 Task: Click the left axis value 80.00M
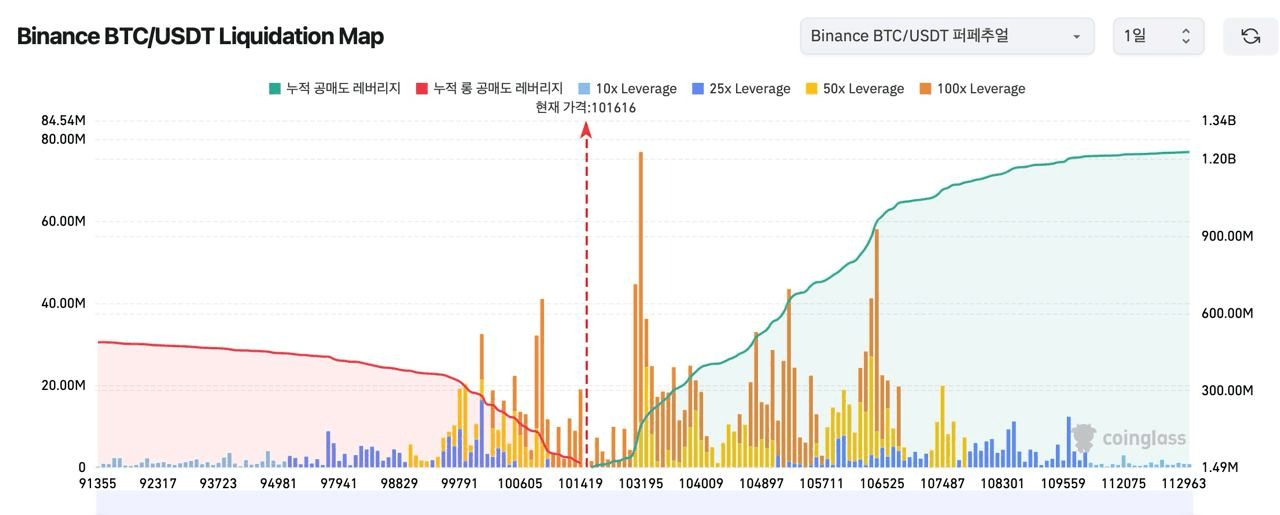(x=63, y=139)
